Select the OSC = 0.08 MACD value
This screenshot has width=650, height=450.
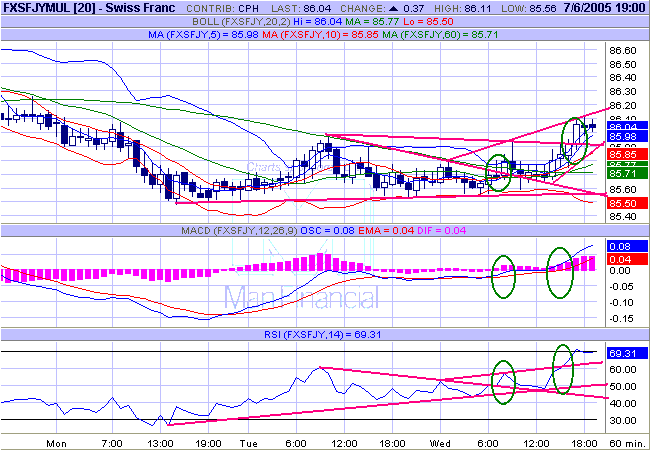327,231
